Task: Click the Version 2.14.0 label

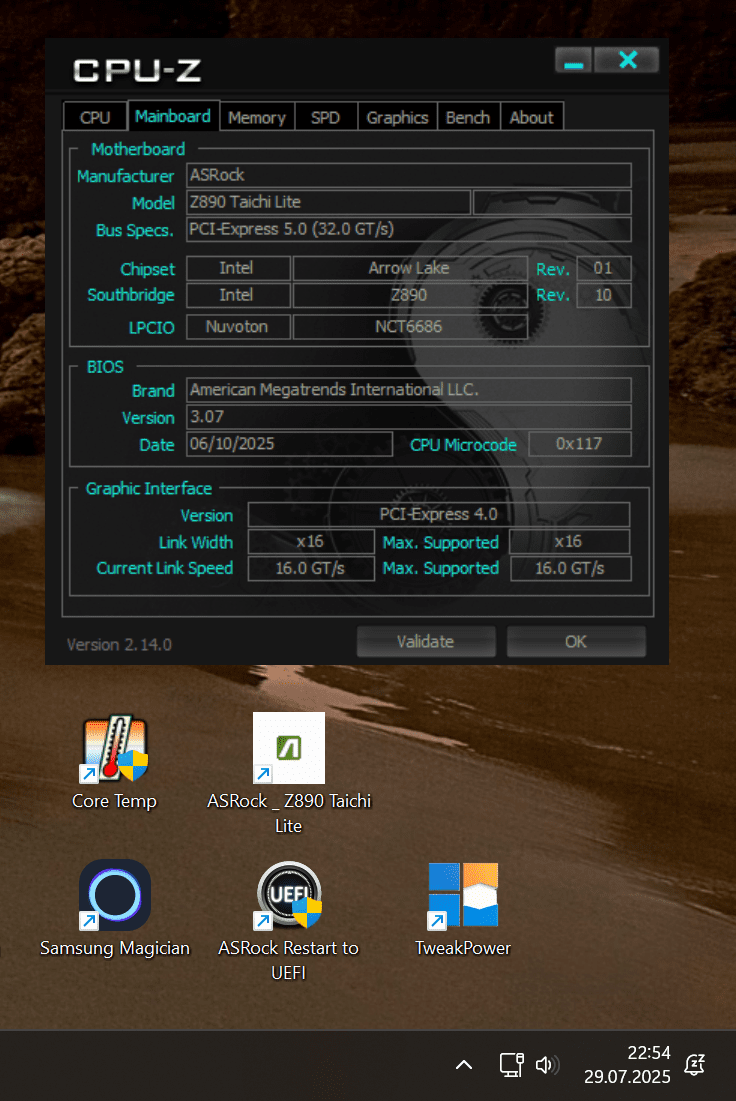Action: [x=119, y=645]
